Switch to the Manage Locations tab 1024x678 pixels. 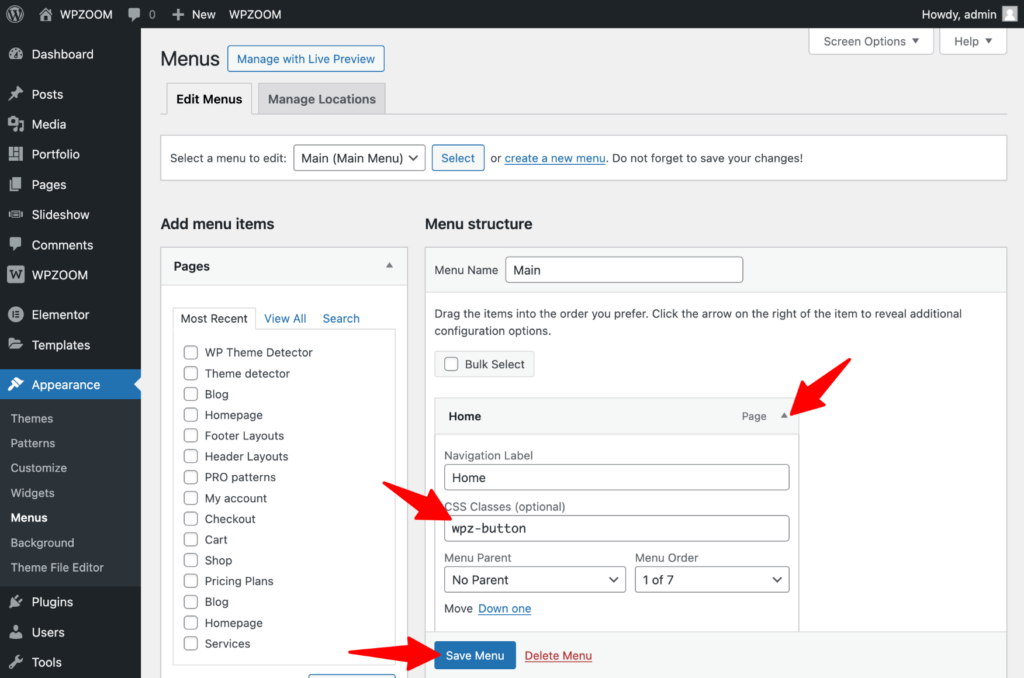coord(321,99)
